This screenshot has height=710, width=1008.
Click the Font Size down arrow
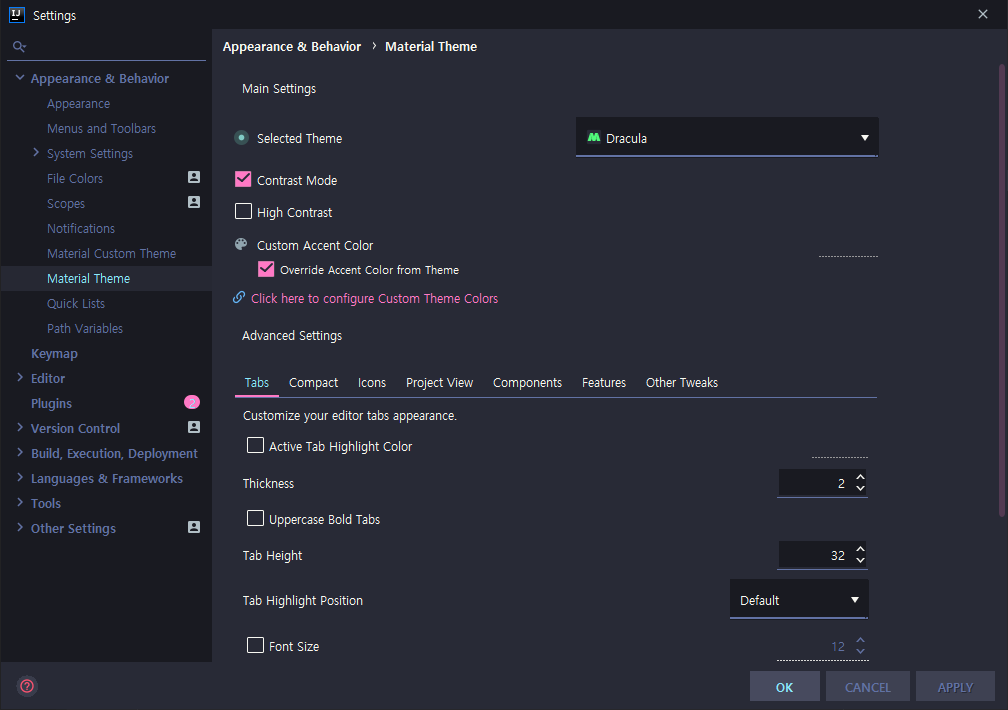(860, 651)
